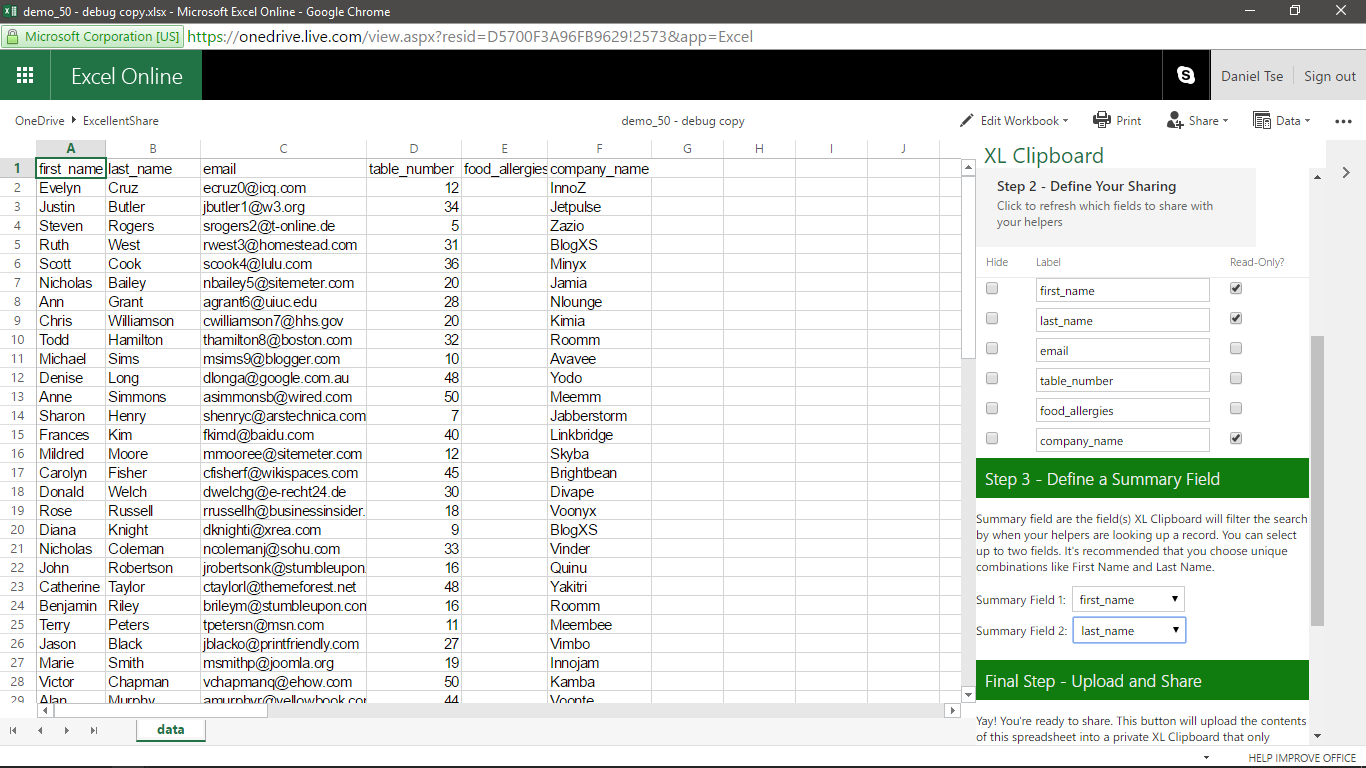
Task: Click the Sign out link
Action: coord(1330,76)
